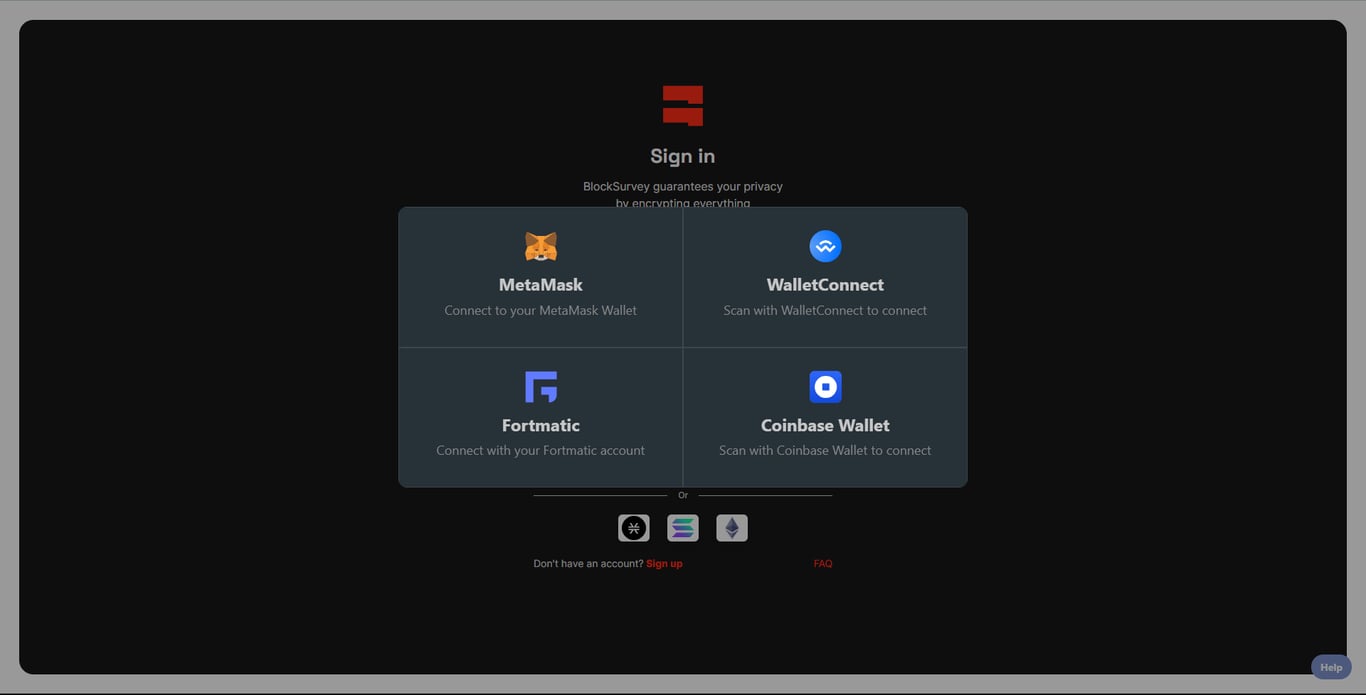Click the MetaMask fox icon
This screenshot has height=695, width=1366.
coord(541,246)
